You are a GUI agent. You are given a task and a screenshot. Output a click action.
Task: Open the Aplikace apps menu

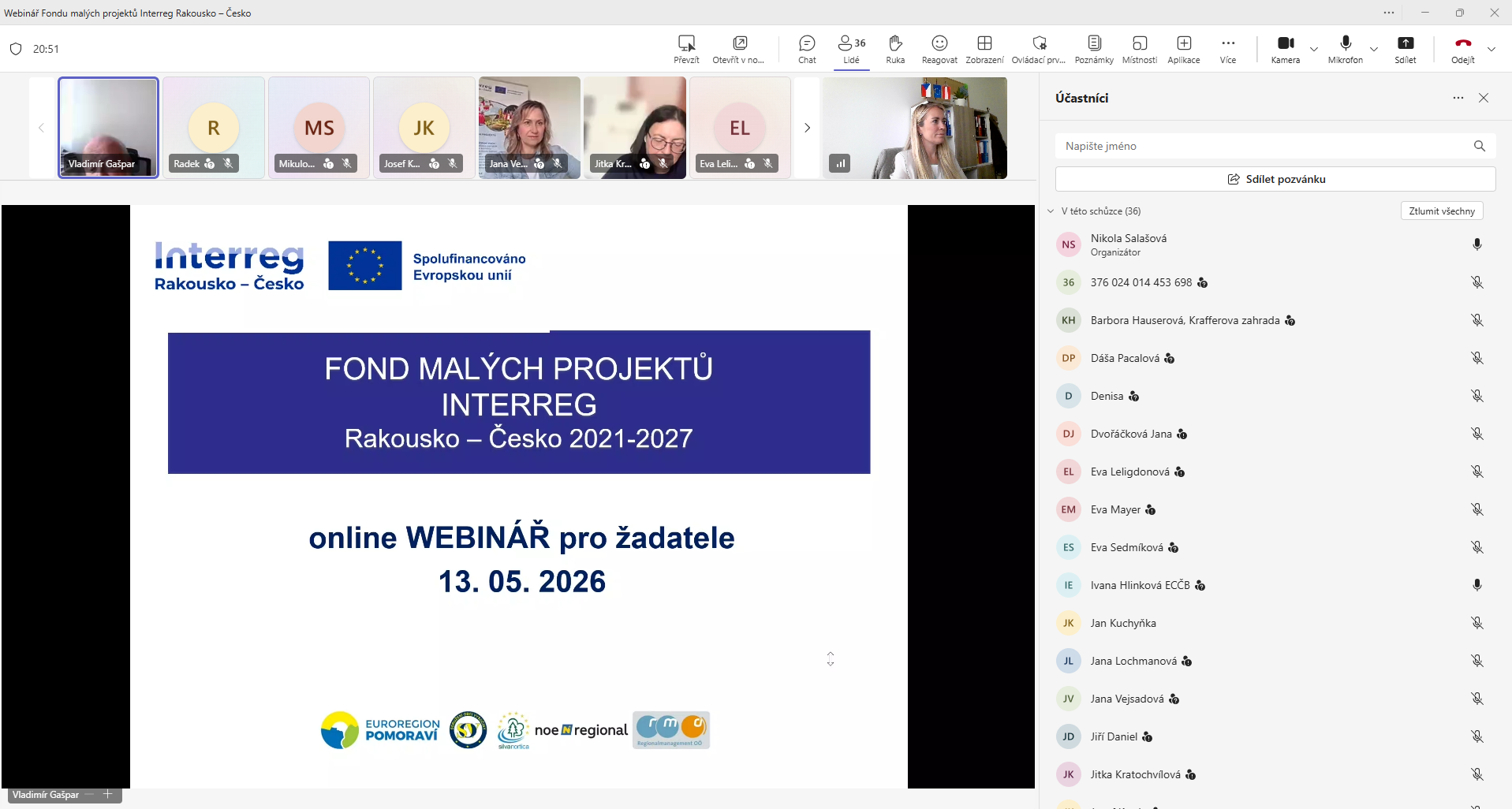1184,49
